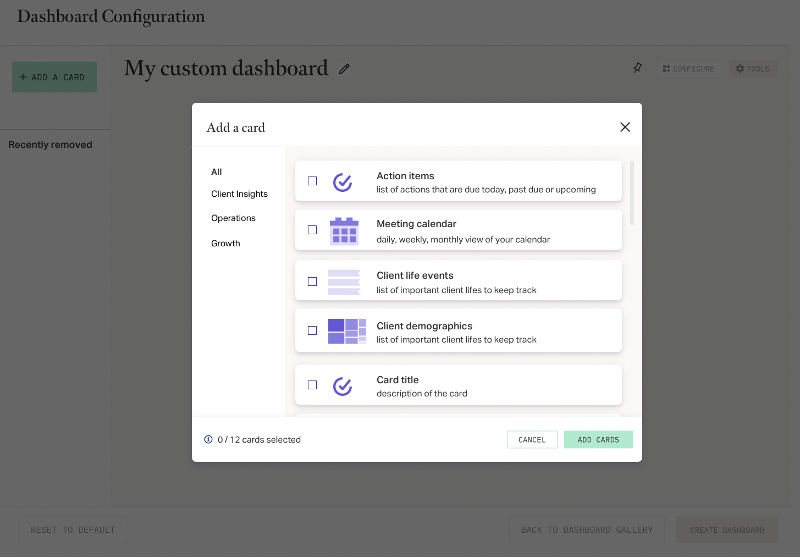The image size is (800, 558).
Task: Open the Growth category
Action: click(226, 243)
